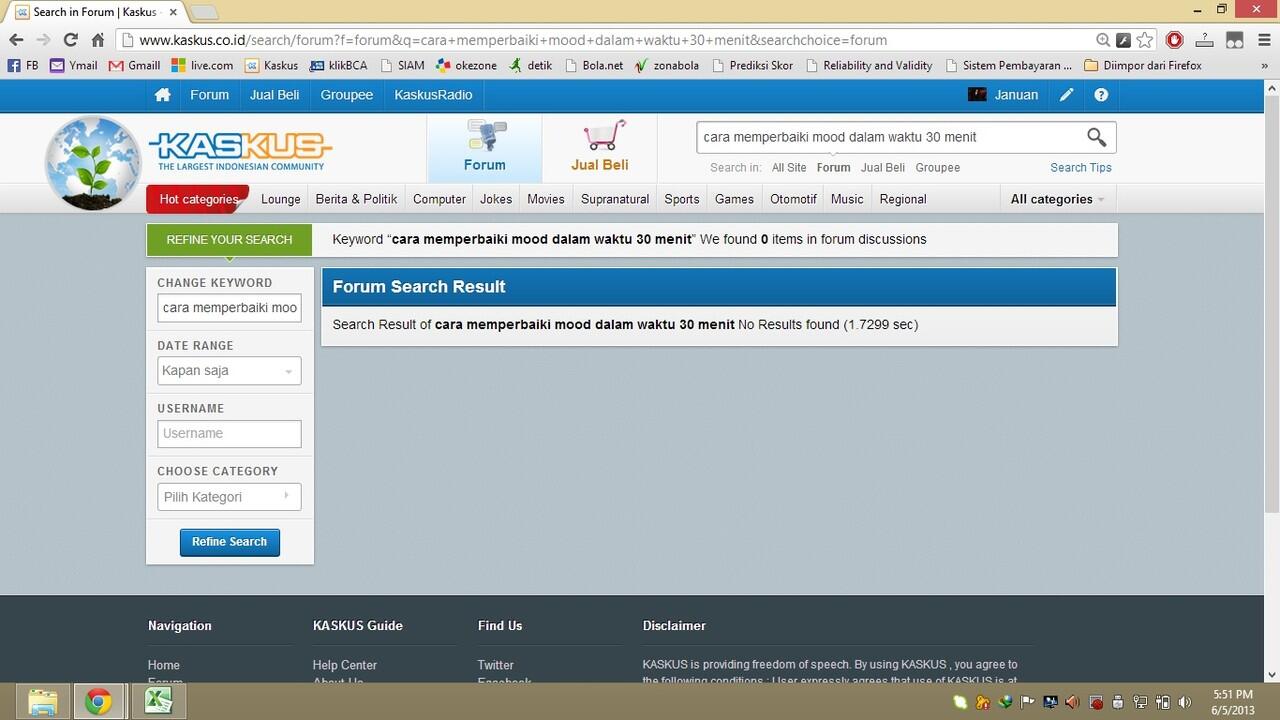Viewport: 1280px width, 720px height.
Task: Click into the main search box
Action: coord(888,137)
